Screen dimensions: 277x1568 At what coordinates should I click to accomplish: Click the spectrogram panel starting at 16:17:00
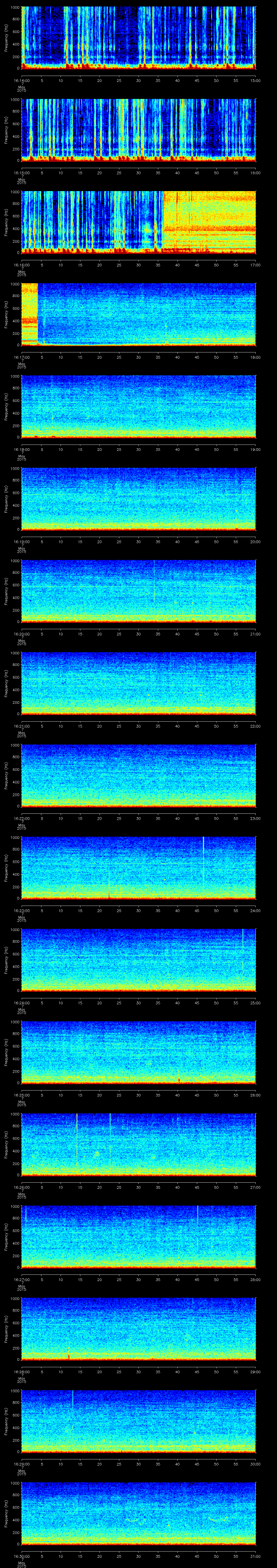coord(138,314)
